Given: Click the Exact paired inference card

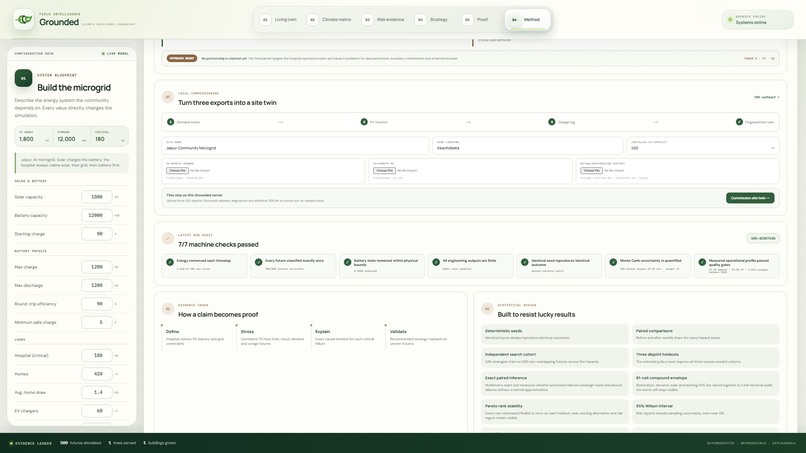Looking at the screenshot, I should point(555,384).
